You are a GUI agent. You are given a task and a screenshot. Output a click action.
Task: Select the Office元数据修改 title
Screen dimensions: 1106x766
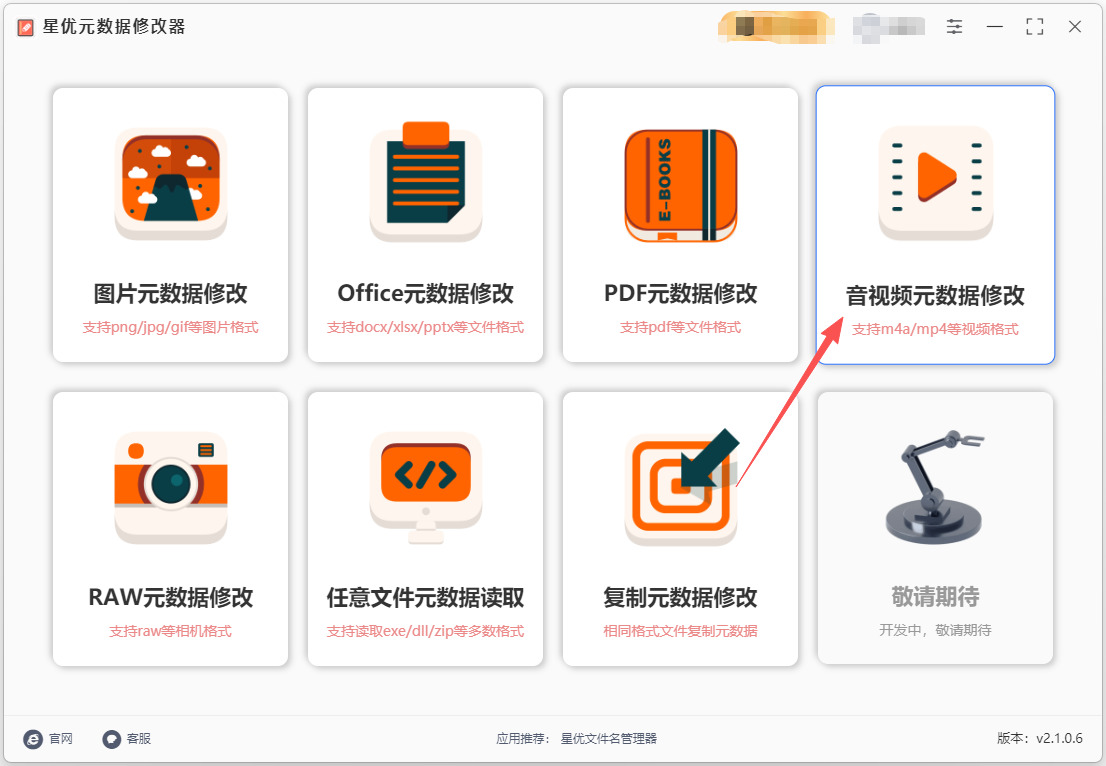[x=425, y=293]
